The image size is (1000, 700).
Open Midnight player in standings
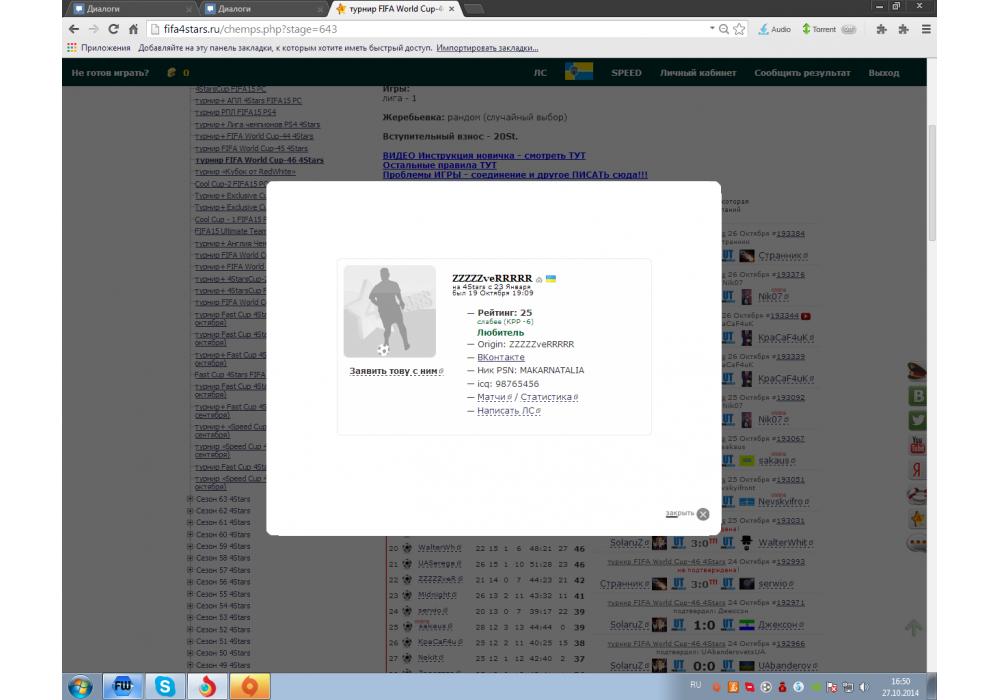point(437,595)
